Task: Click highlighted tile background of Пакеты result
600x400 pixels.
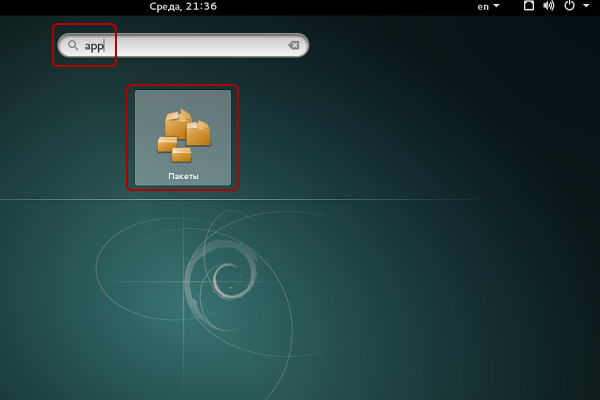Action: tap(147, 101)
